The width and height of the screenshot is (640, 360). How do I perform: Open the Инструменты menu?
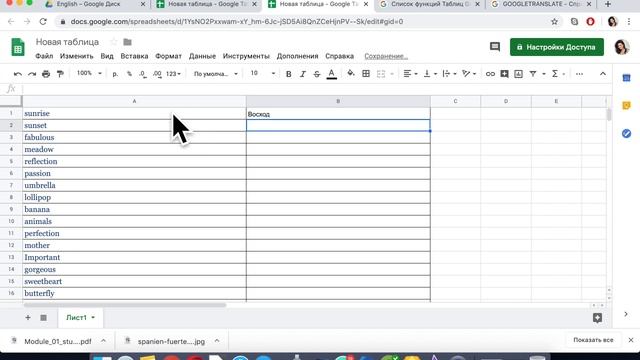[246, 56]
